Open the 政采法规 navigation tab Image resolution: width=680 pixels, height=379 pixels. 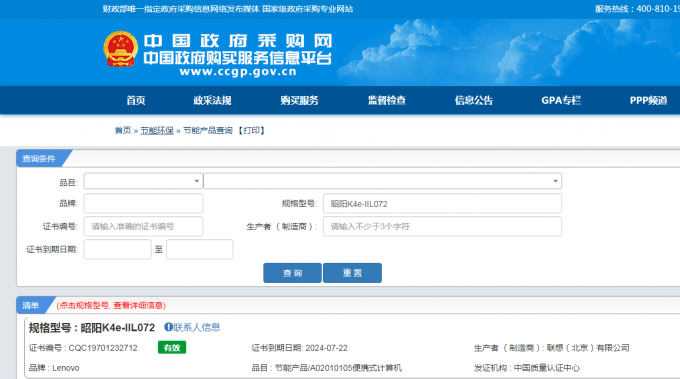tap(212, 100)
